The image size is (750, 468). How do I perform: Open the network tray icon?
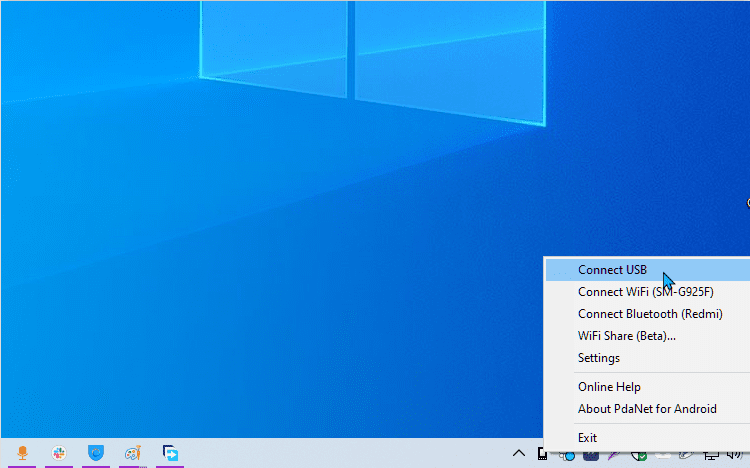coord(711,455)
